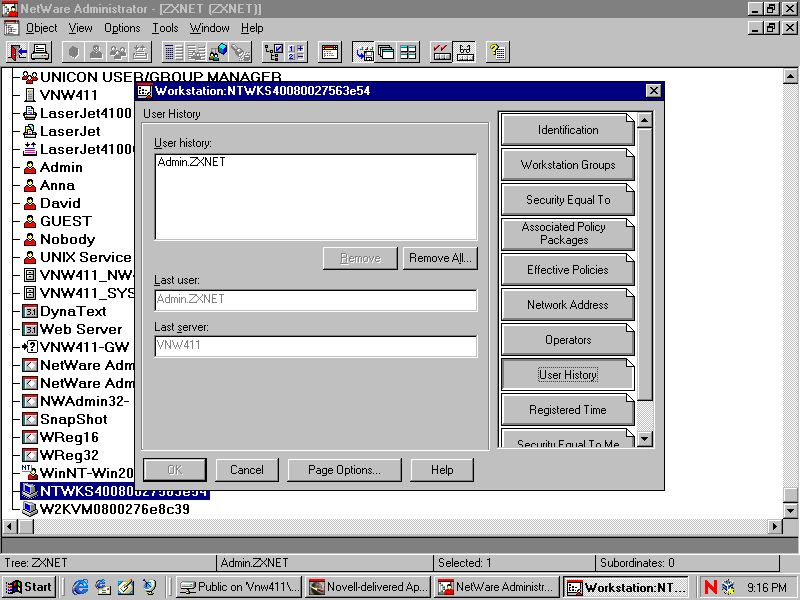800x600 pixels.
Task: Click the tree Set Context toolbar icon
Action: pos(273,52)
